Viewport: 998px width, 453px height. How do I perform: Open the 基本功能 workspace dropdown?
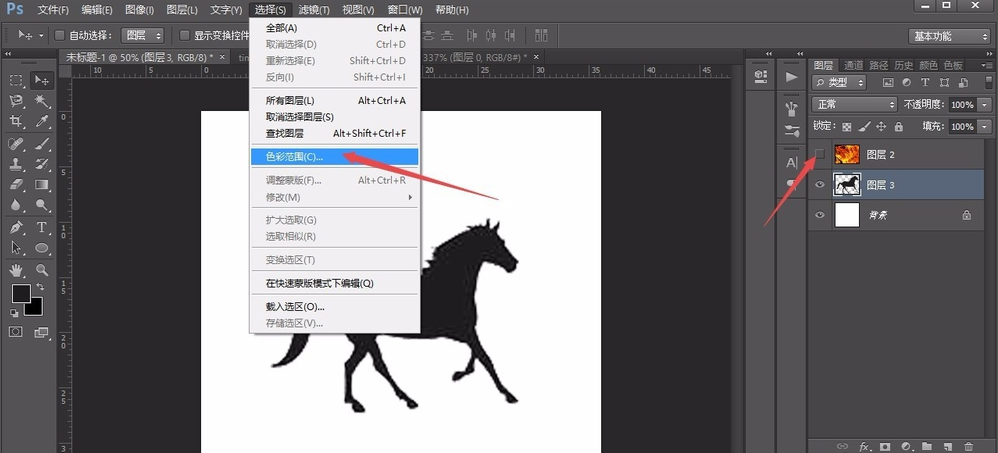[x=949, y=36]
